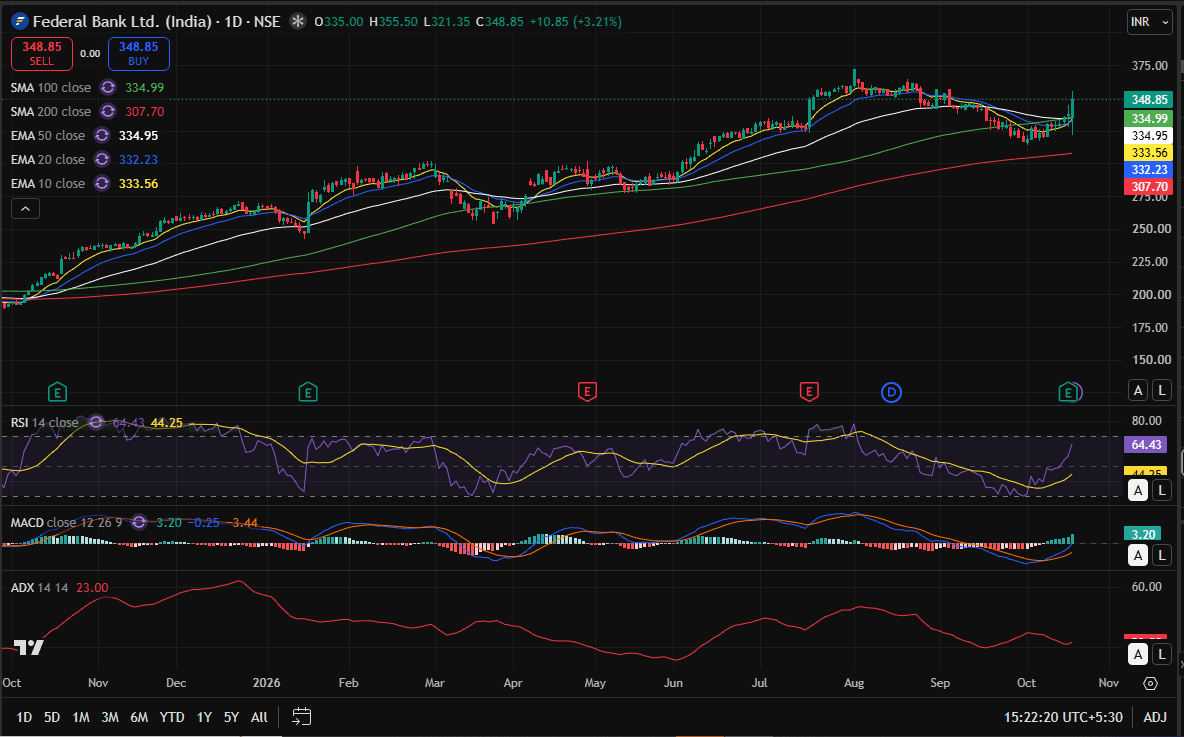Screen dimensions: 1184x737
Task: Click the purple circular icon in MACD legend
Action: pyautogui.click(x=138, y=523)
